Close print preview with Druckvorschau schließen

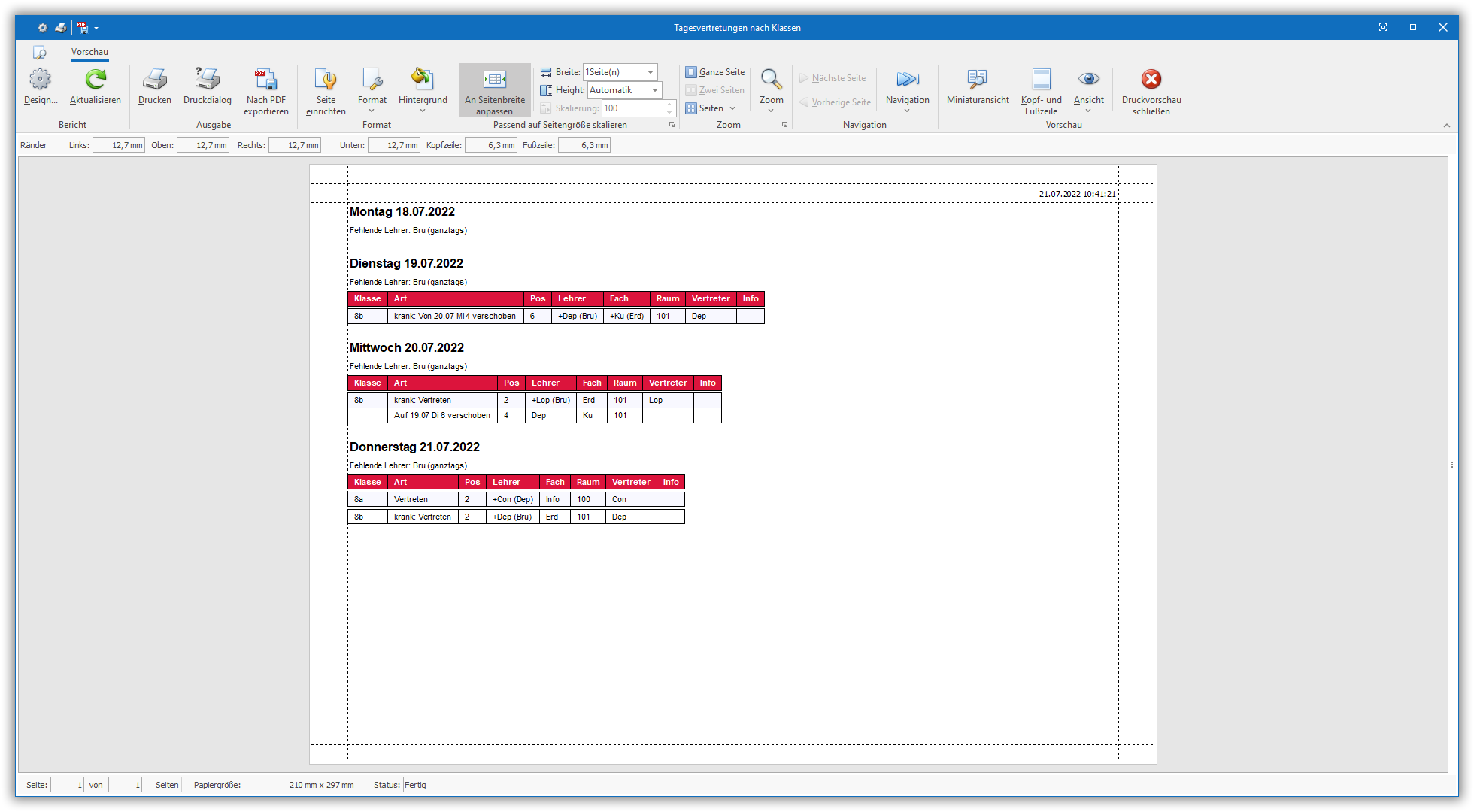coord(1151,80)
